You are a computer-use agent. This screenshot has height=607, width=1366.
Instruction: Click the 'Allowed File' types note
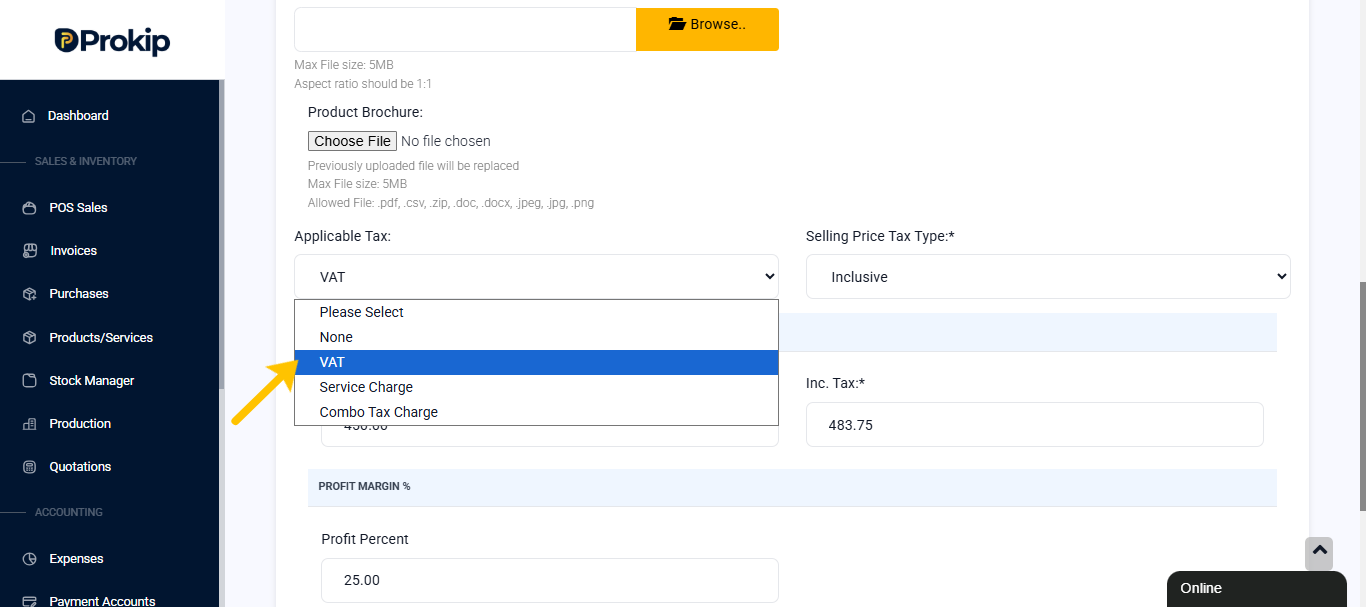tap(451, 203)
